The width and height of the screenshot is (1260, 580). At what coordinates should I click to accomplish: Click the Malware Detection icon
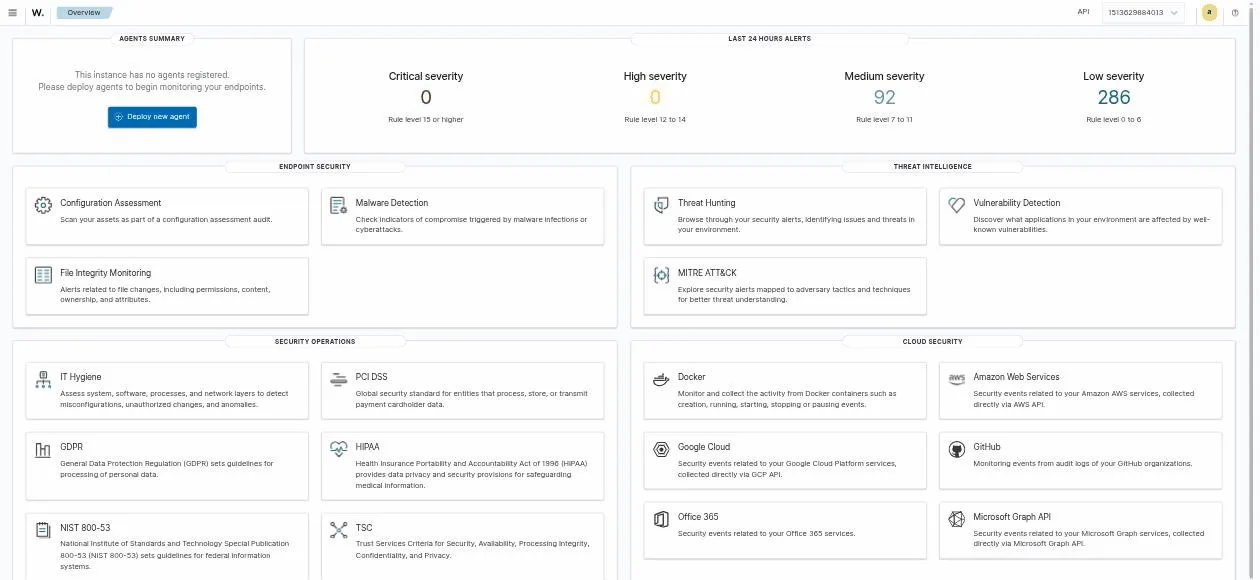click(x=336, y=204)
